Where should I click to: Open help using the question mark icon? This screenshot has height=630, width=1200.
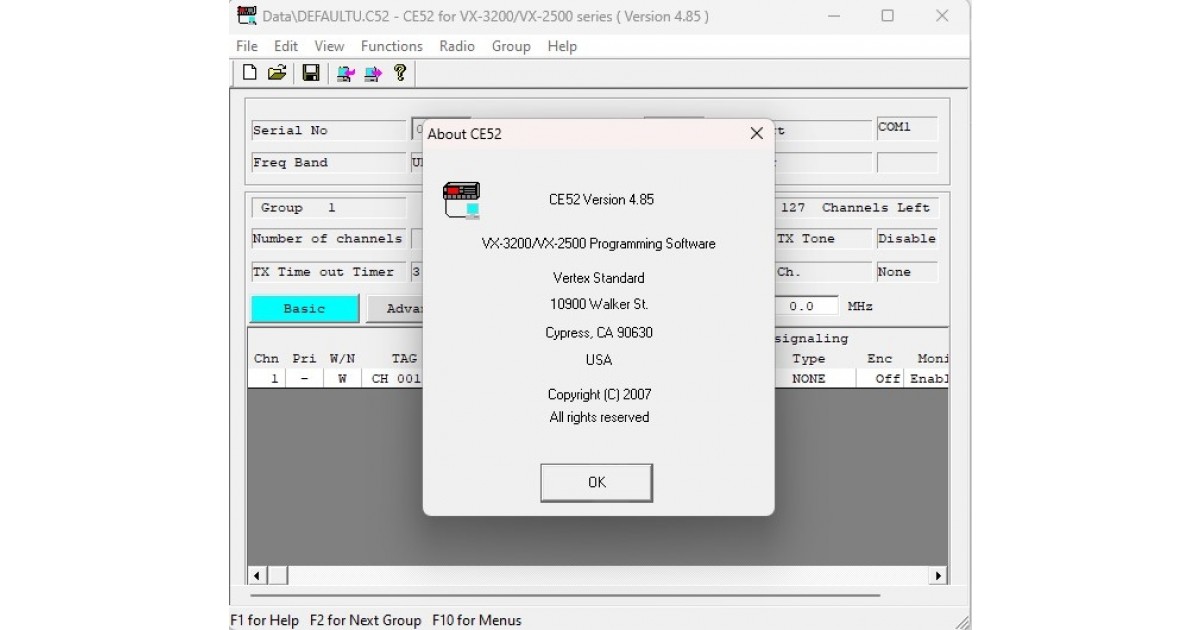400,72
